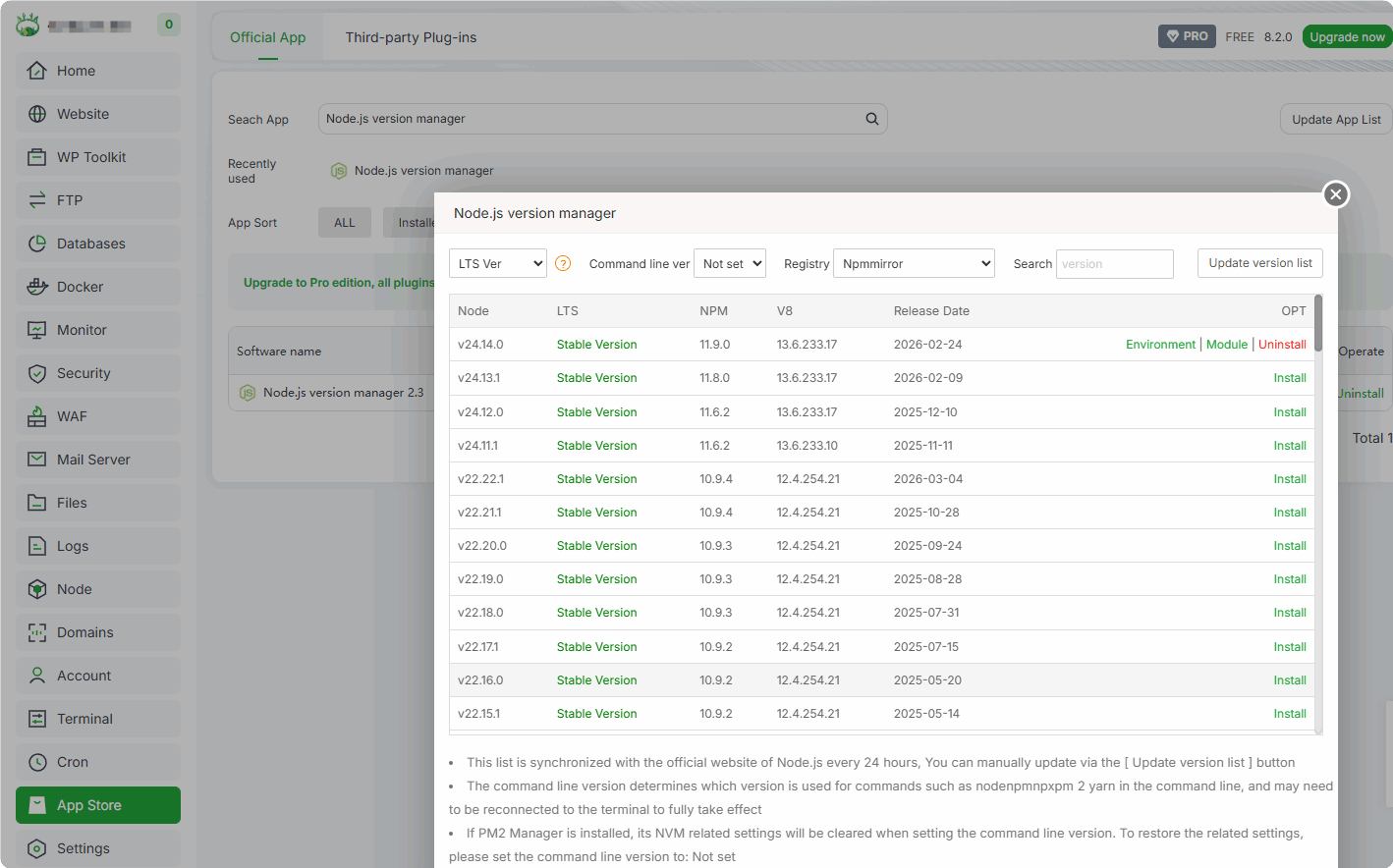Viewport: 1393px width, 868px height.
Task: Open the Command line ver dropdown
Action: 730,263
